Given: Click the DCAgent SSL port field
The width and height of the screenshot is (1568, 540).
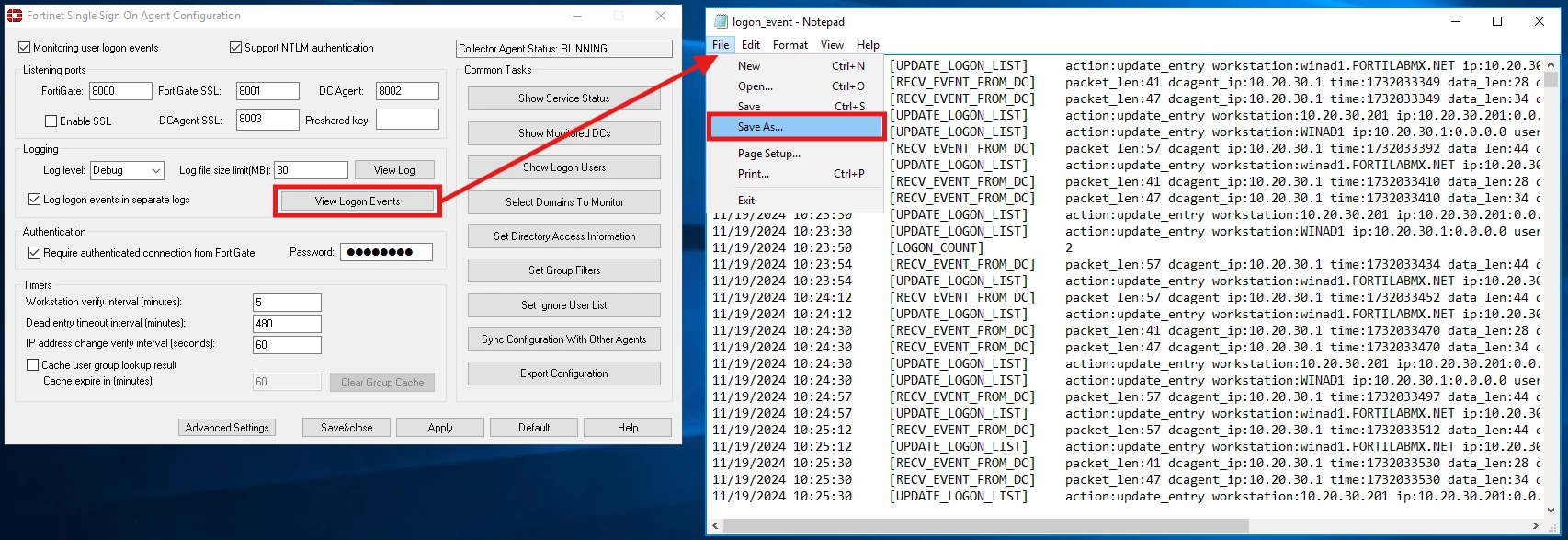Looking at the screenshot, I should click(x=267, y=120).
